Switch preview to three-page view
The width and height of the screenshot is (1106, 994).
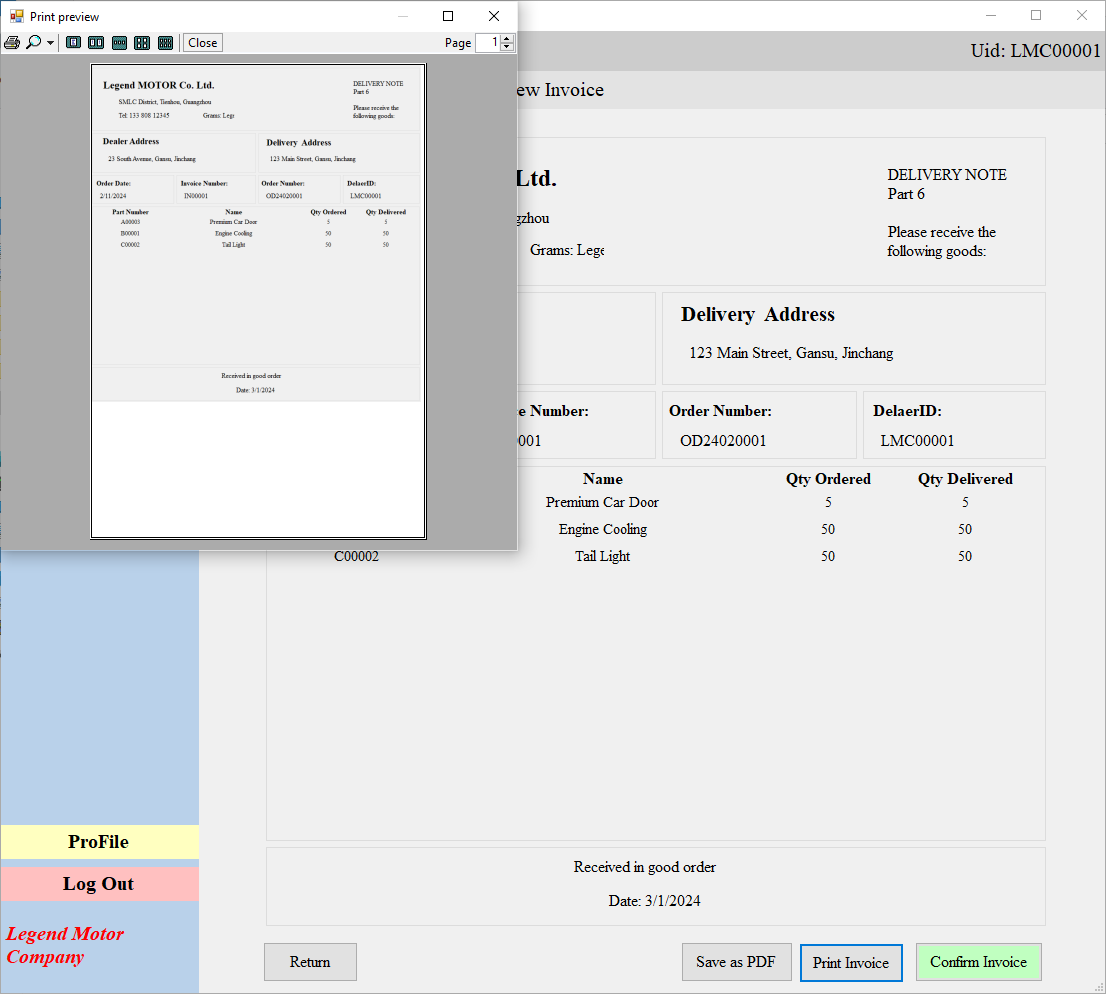pyautogui.click(x=119, y=42)
